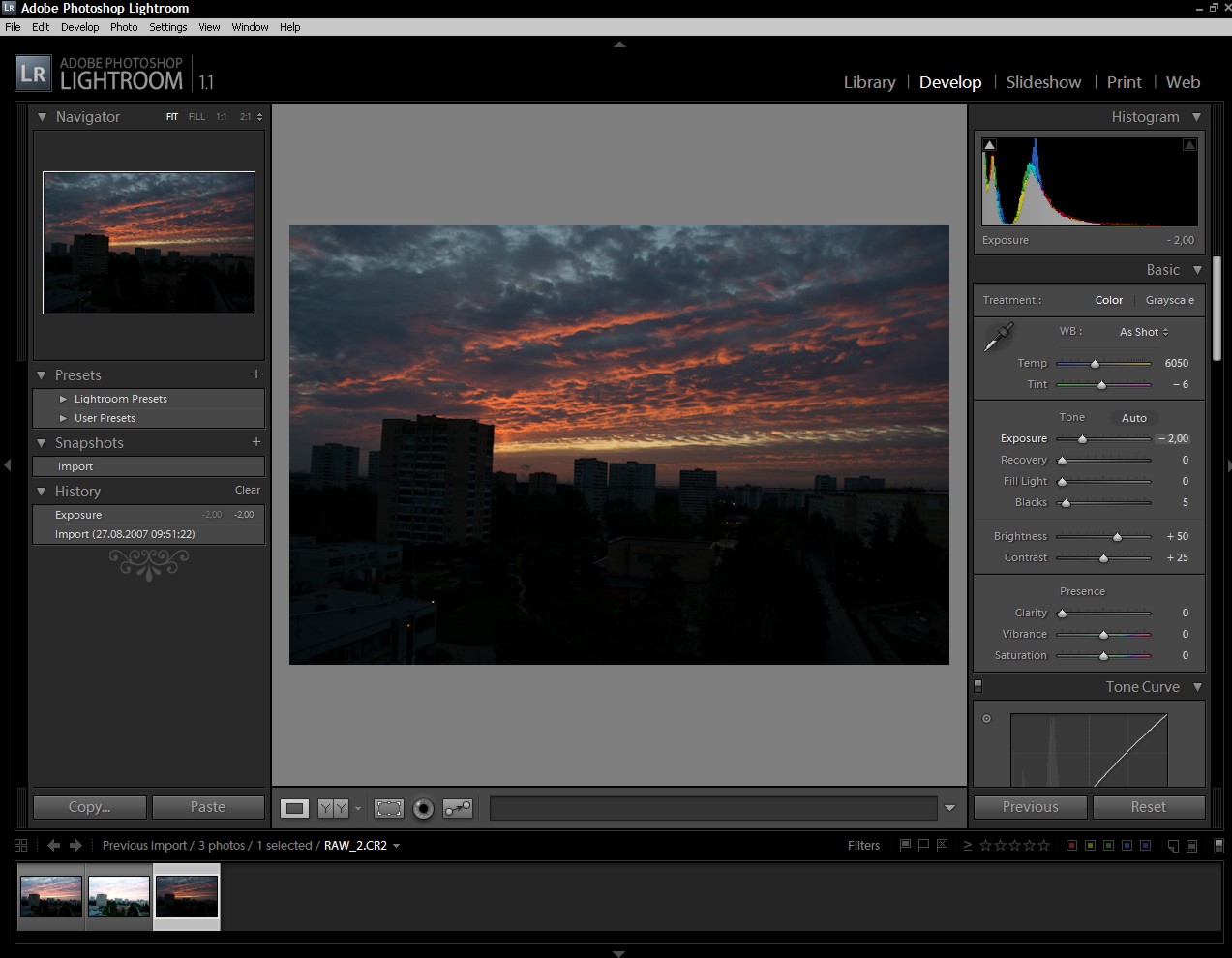The image size is (1232, 958).
Task: Switch to the Library module
Action: click(869, 82)
